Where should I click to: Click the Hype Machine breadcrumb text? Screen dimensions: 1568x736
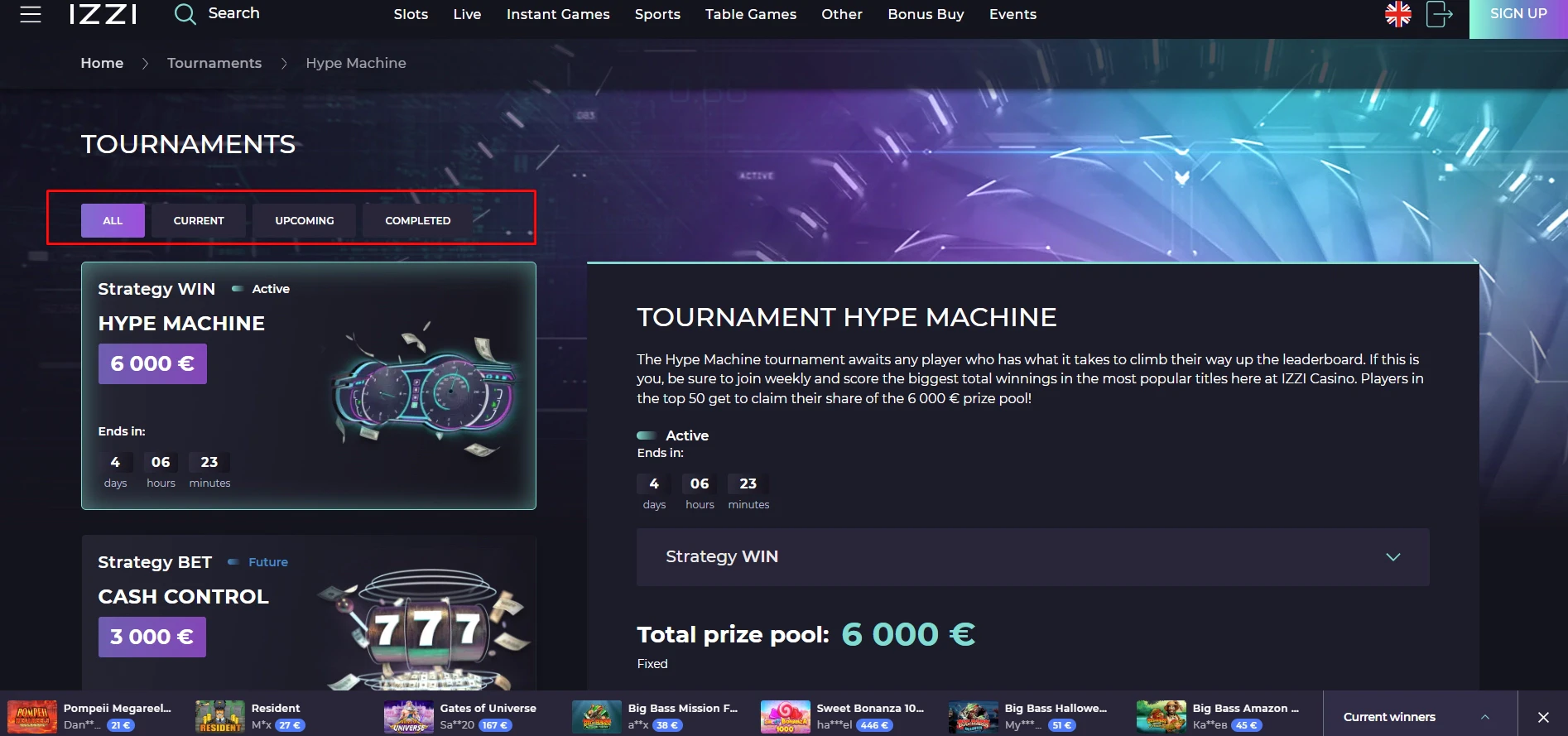356,63
